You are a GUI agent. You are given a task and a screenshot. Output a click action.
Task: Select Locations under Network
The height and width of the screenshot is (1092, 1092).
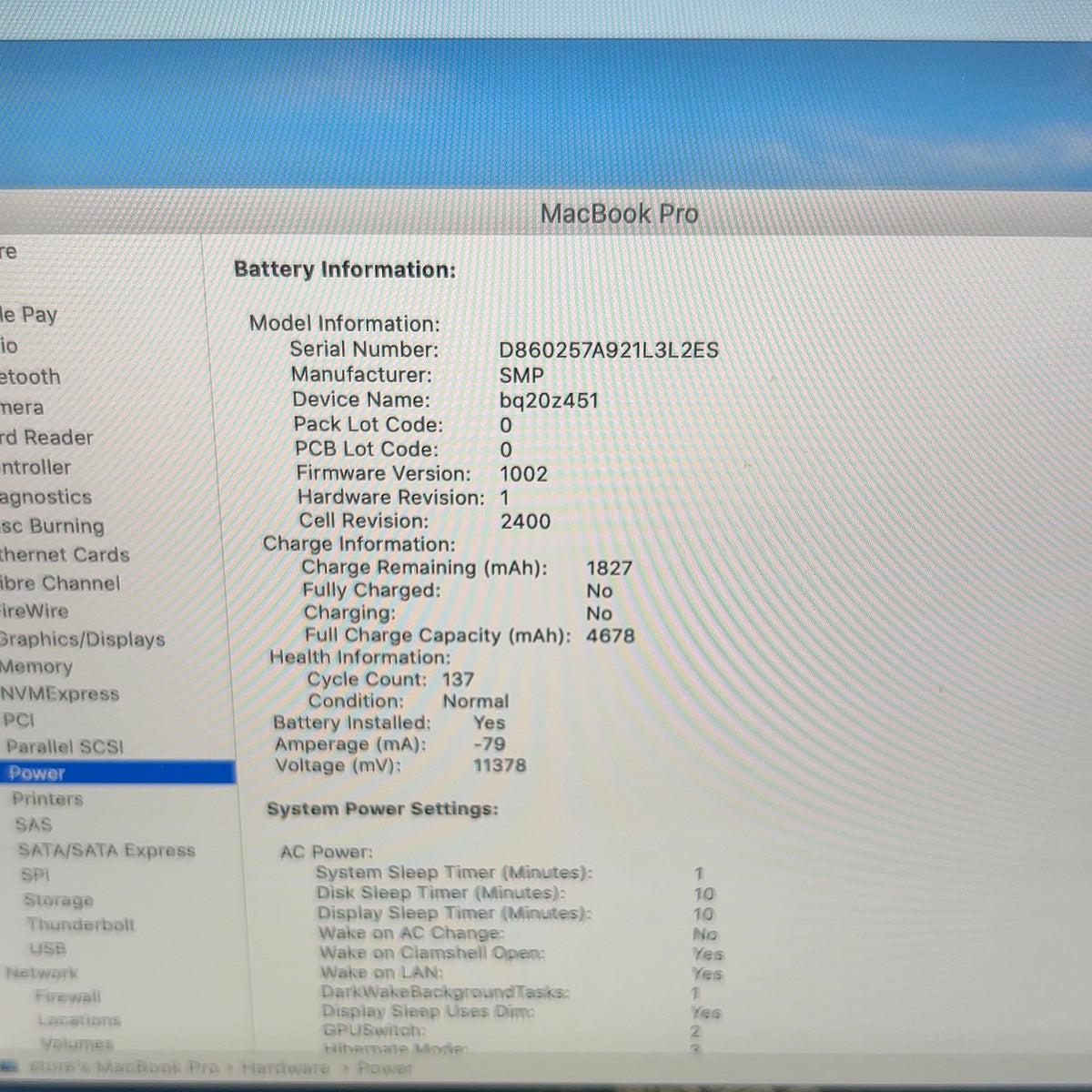(x=79, y=1021)
